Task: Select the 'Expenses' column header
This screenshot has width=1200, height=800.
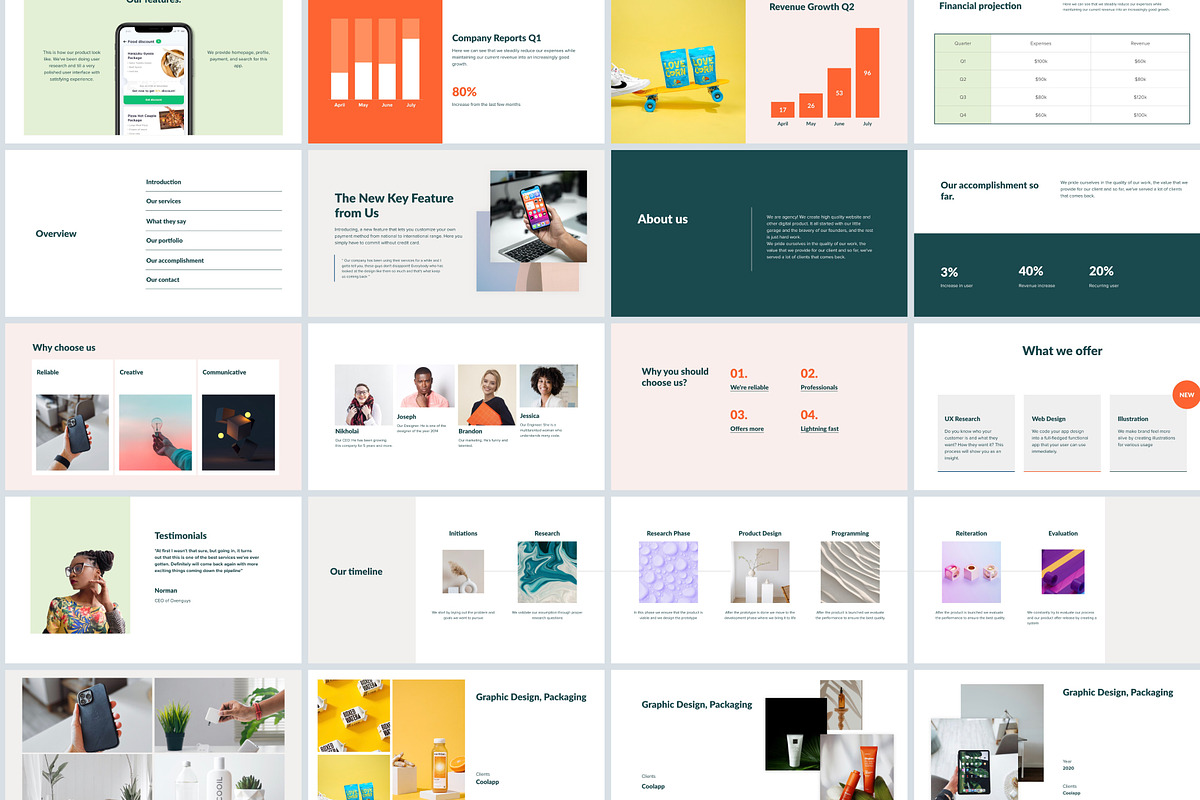Action: tap(1041, 43)
